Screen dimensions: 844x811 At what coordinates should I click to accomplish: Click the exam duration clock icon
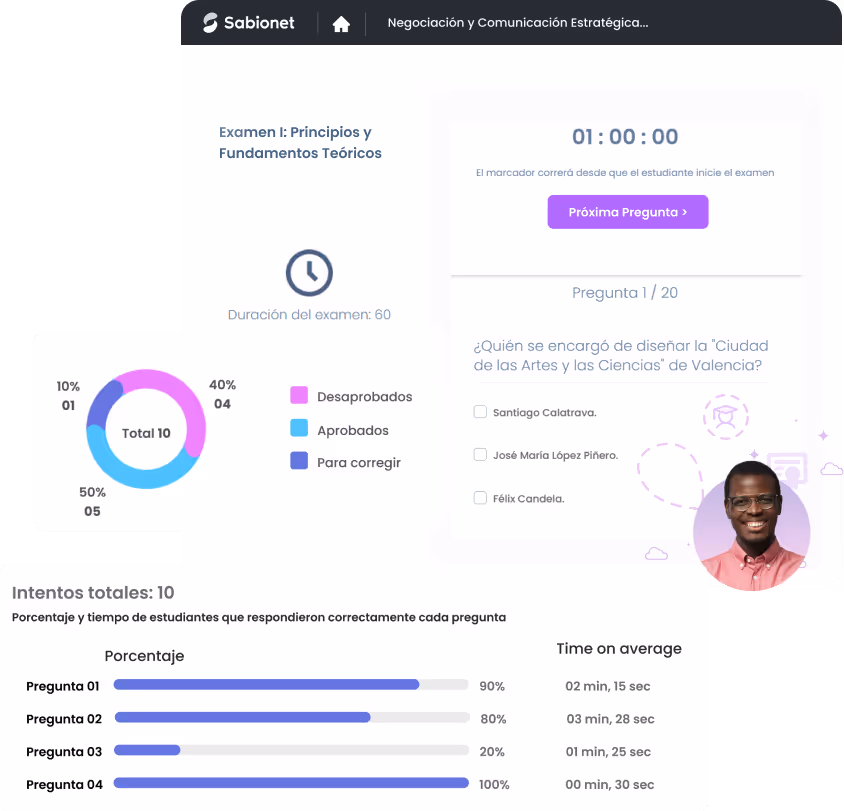[x=309, y=273]
